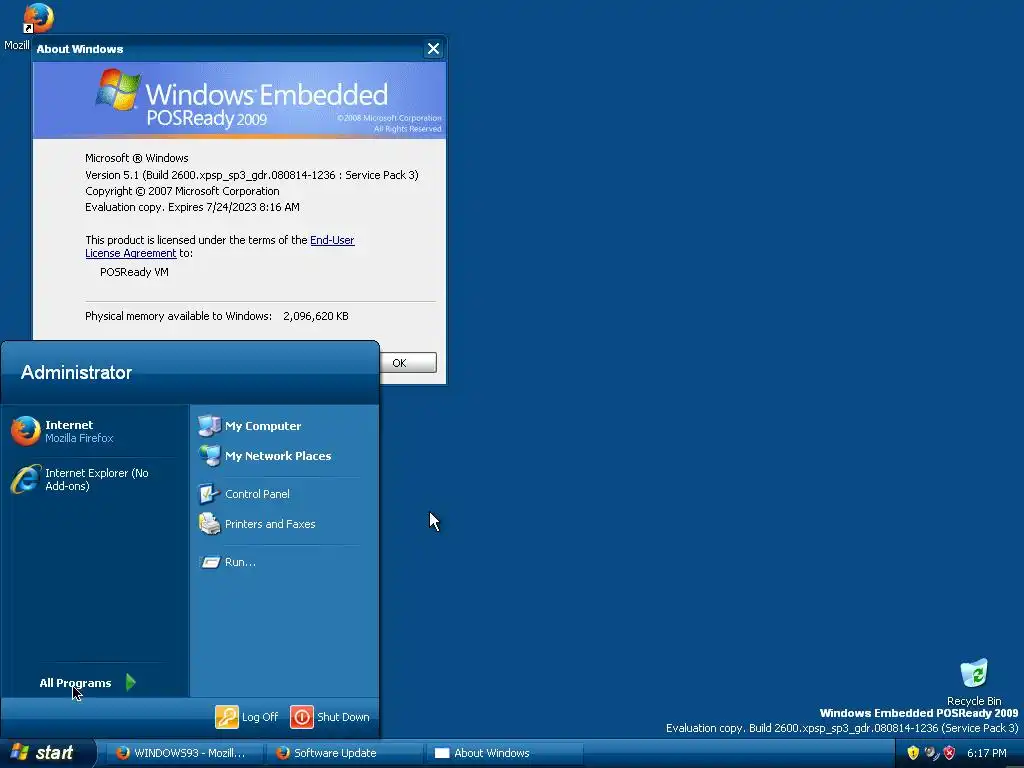Click the Copyright 2007 Microsoft Corporation line
This screenshot has height=768, width=1024.
tap(182, 191)
